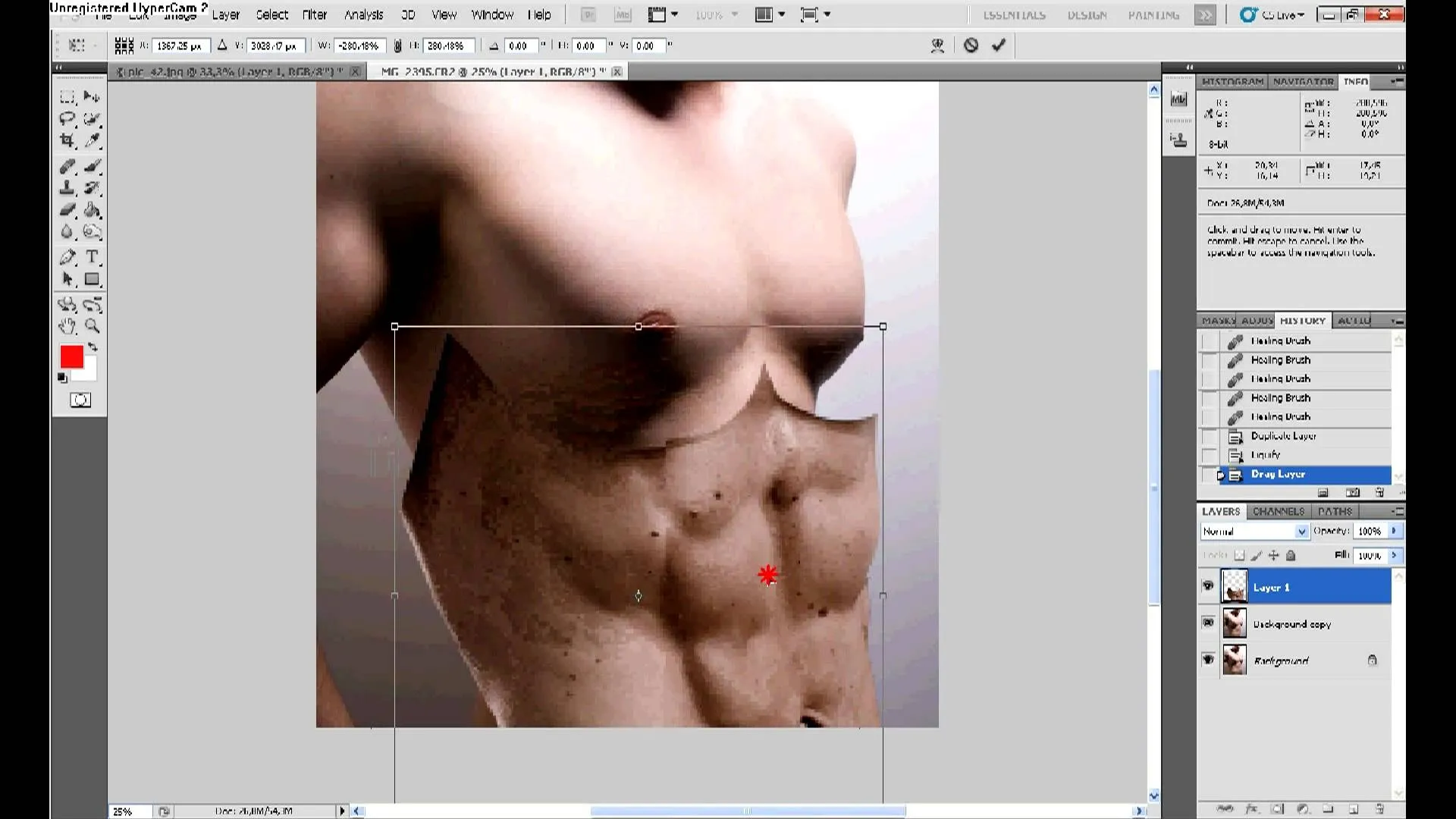Select the 3D Rotate tool

[x=67, y=305]
